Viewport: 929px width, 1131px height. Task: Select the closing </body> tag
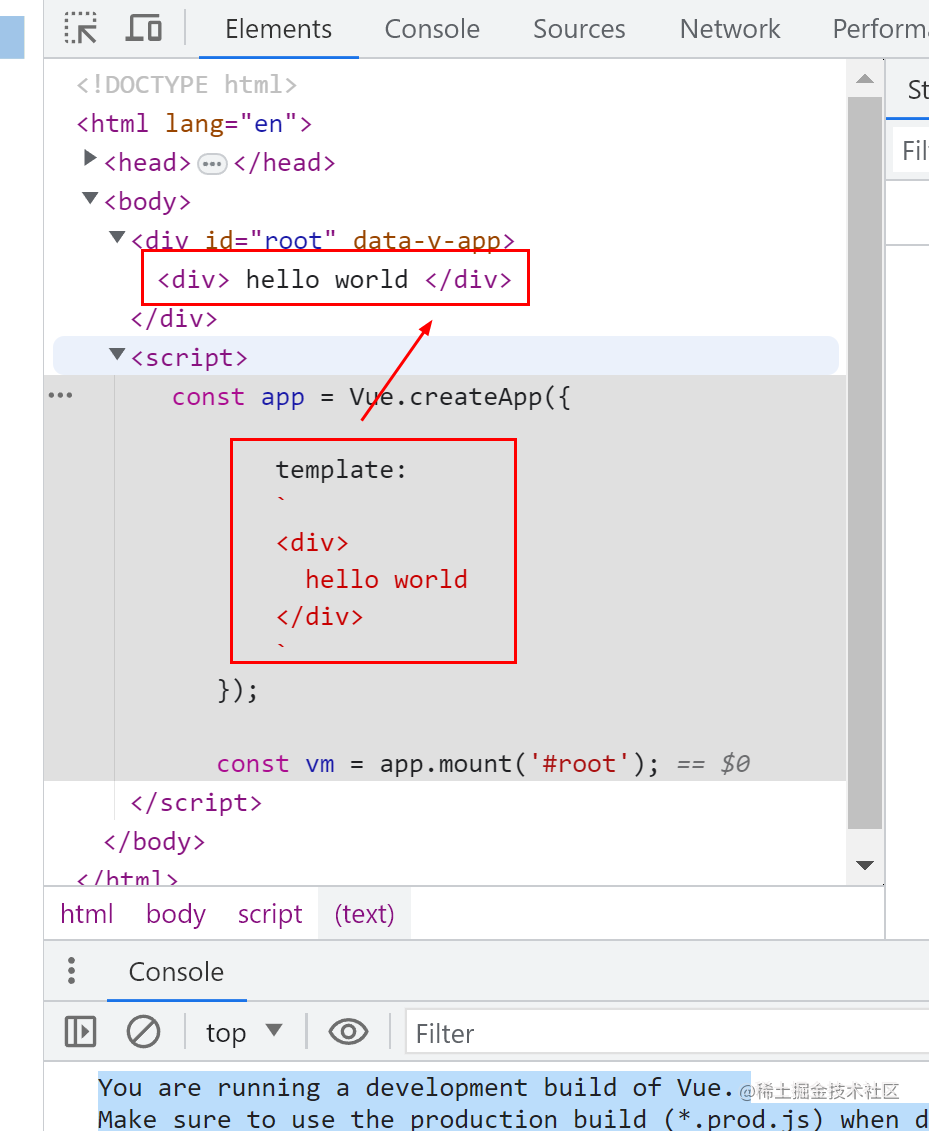point(154,841)
